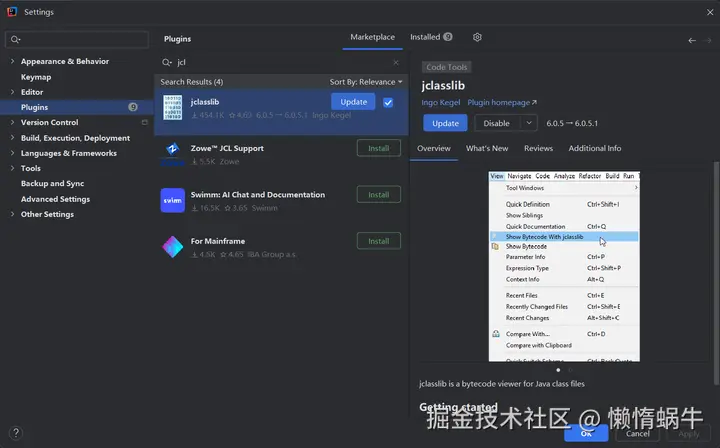
Task: Install the For Mainframe plugin
Action: tap(378, 241)
